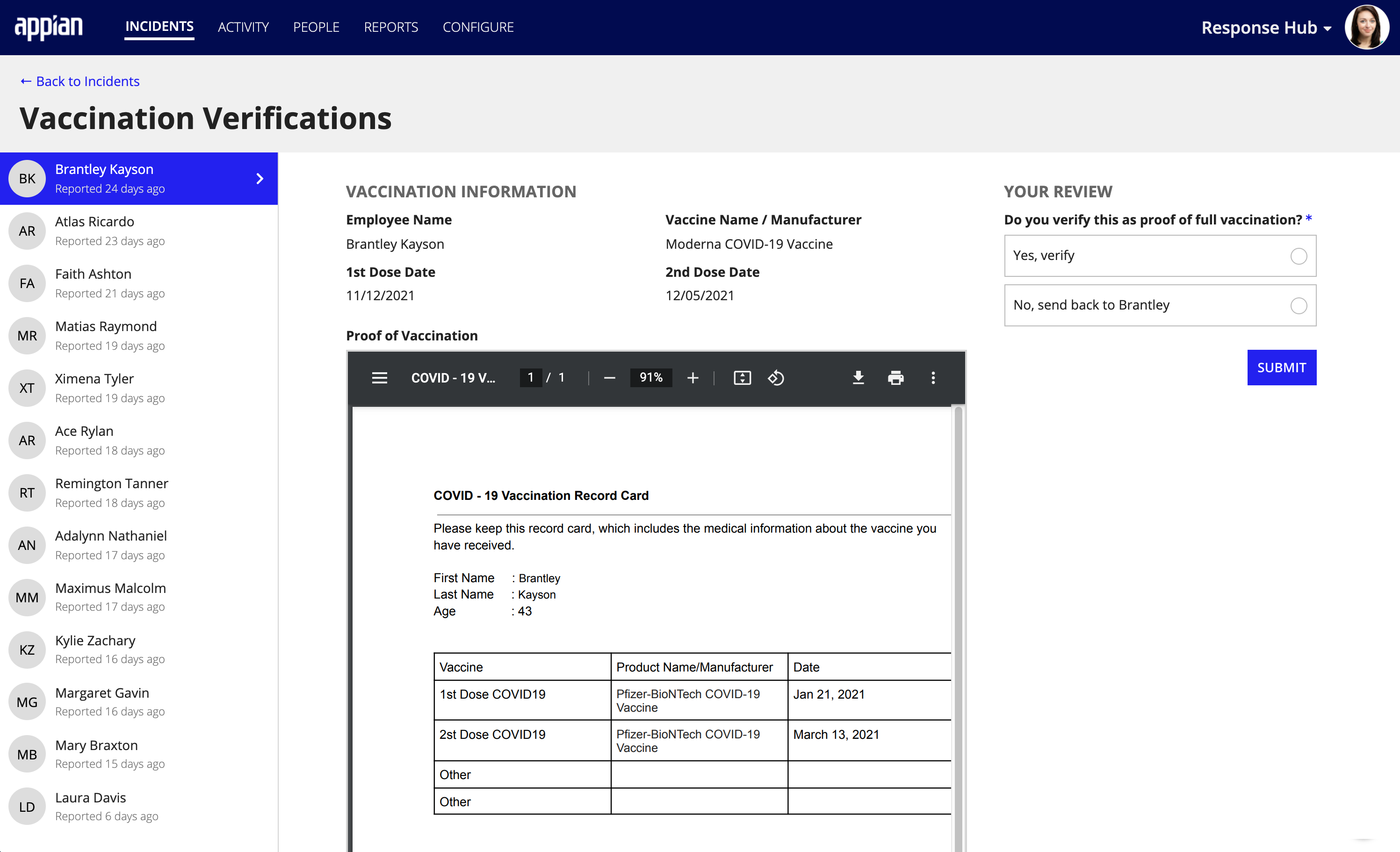This screenshot has width=1400, height=852.
Task: Click Margaret Gavin name in list
Action: pos(102,693)
